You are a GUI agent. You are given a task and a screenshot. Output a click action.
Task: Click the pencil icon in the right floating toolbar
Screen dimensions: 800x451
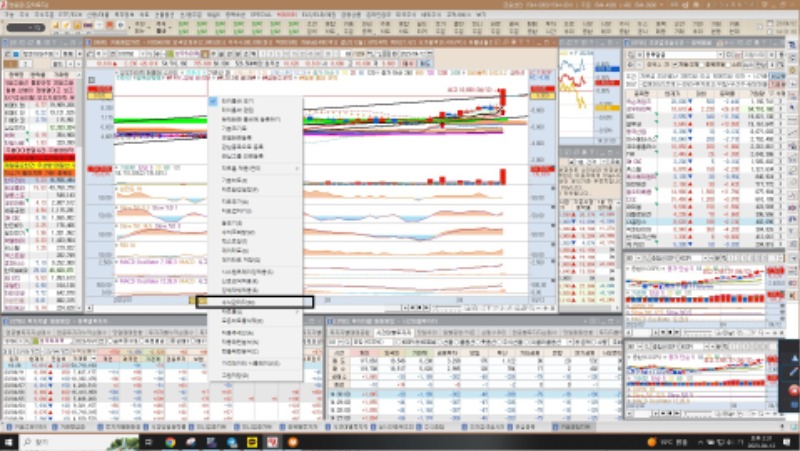point(793,371)
